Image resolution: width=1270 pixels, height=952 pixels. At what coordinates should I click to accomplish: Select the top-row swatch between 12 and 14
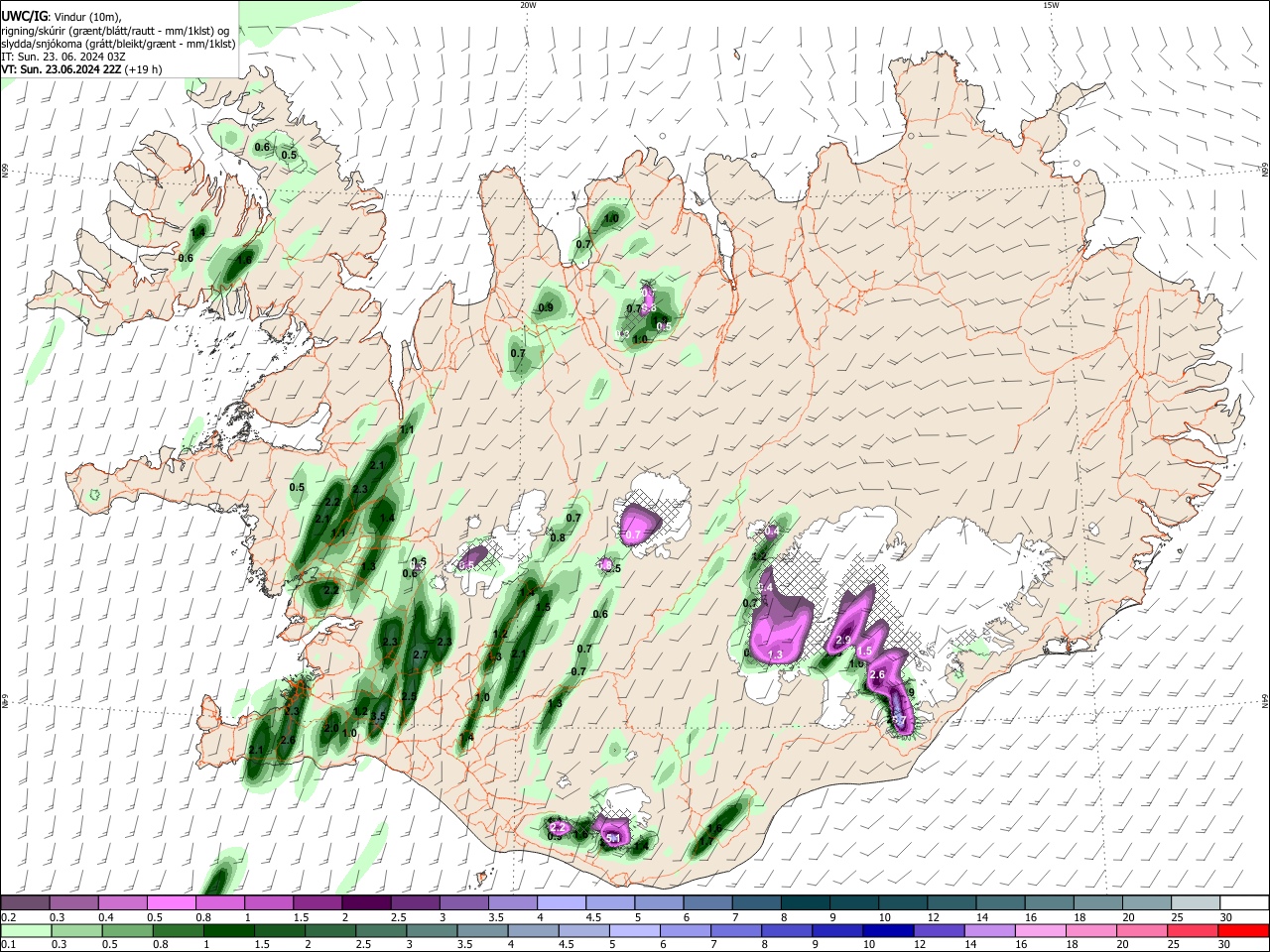[x=951, y=903]
